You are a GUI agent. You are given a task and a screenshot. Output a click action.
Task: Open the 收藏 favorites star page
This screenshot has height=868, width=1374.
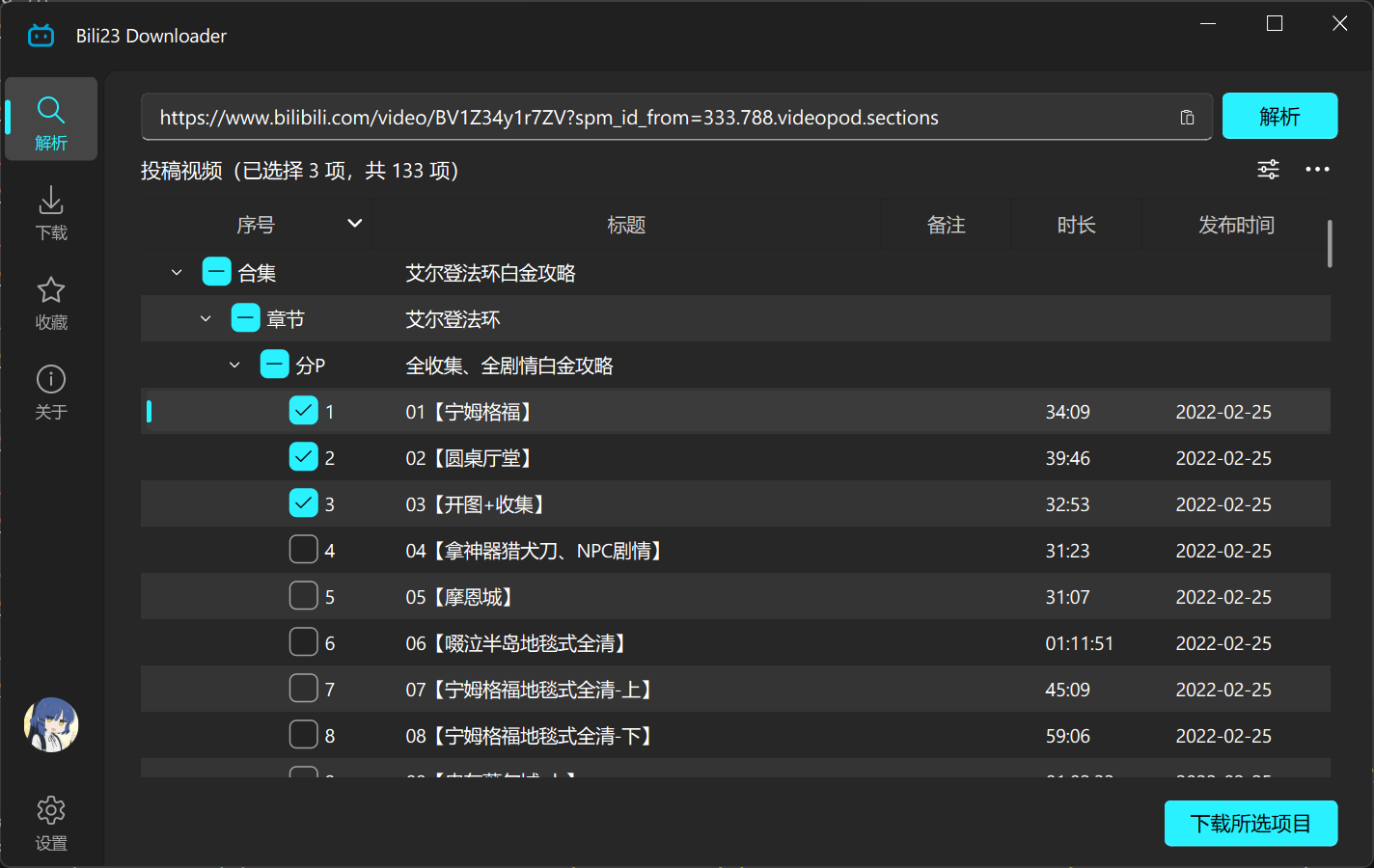(51, 302)
